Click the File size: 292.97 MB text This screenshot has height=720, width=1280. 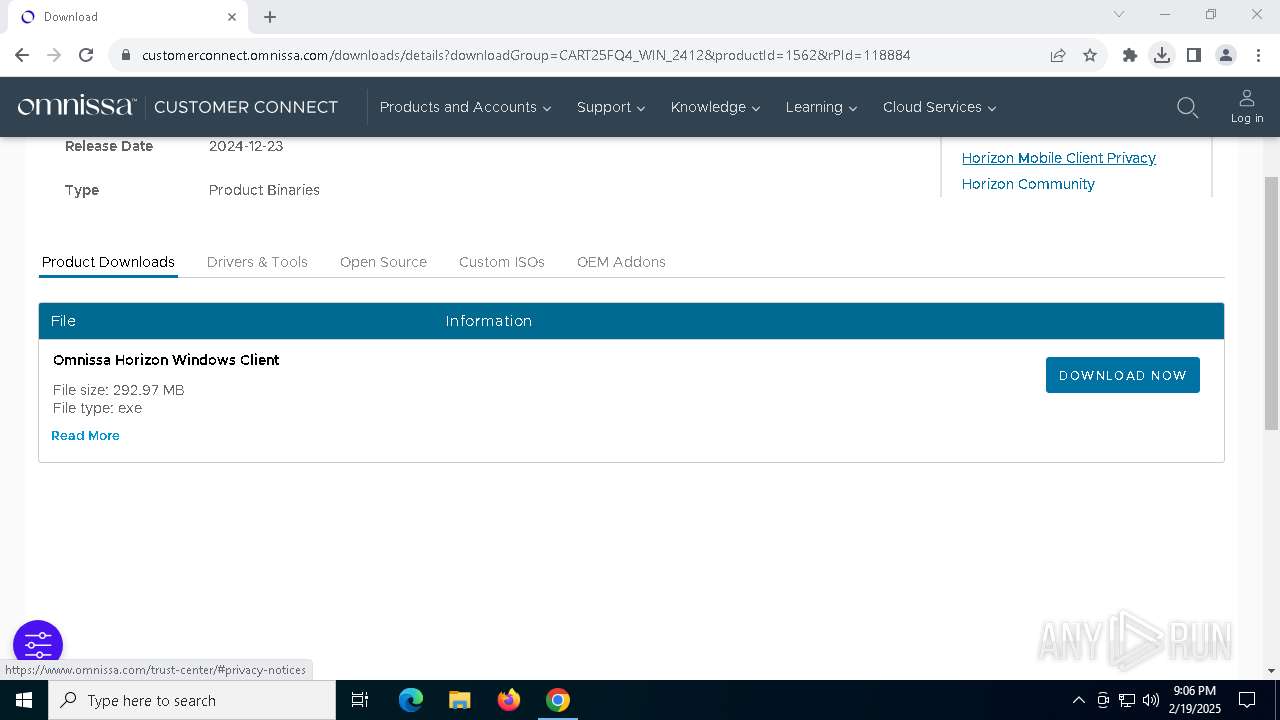click(x=118, y=390)
